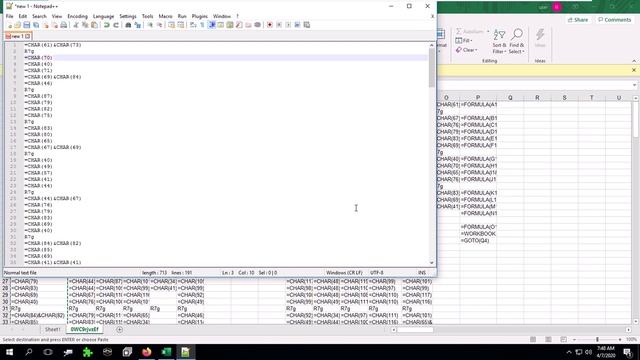Click the Save All icon in Notepad++
The height and width of the screenshot is (360, 640).
(36, 25)
